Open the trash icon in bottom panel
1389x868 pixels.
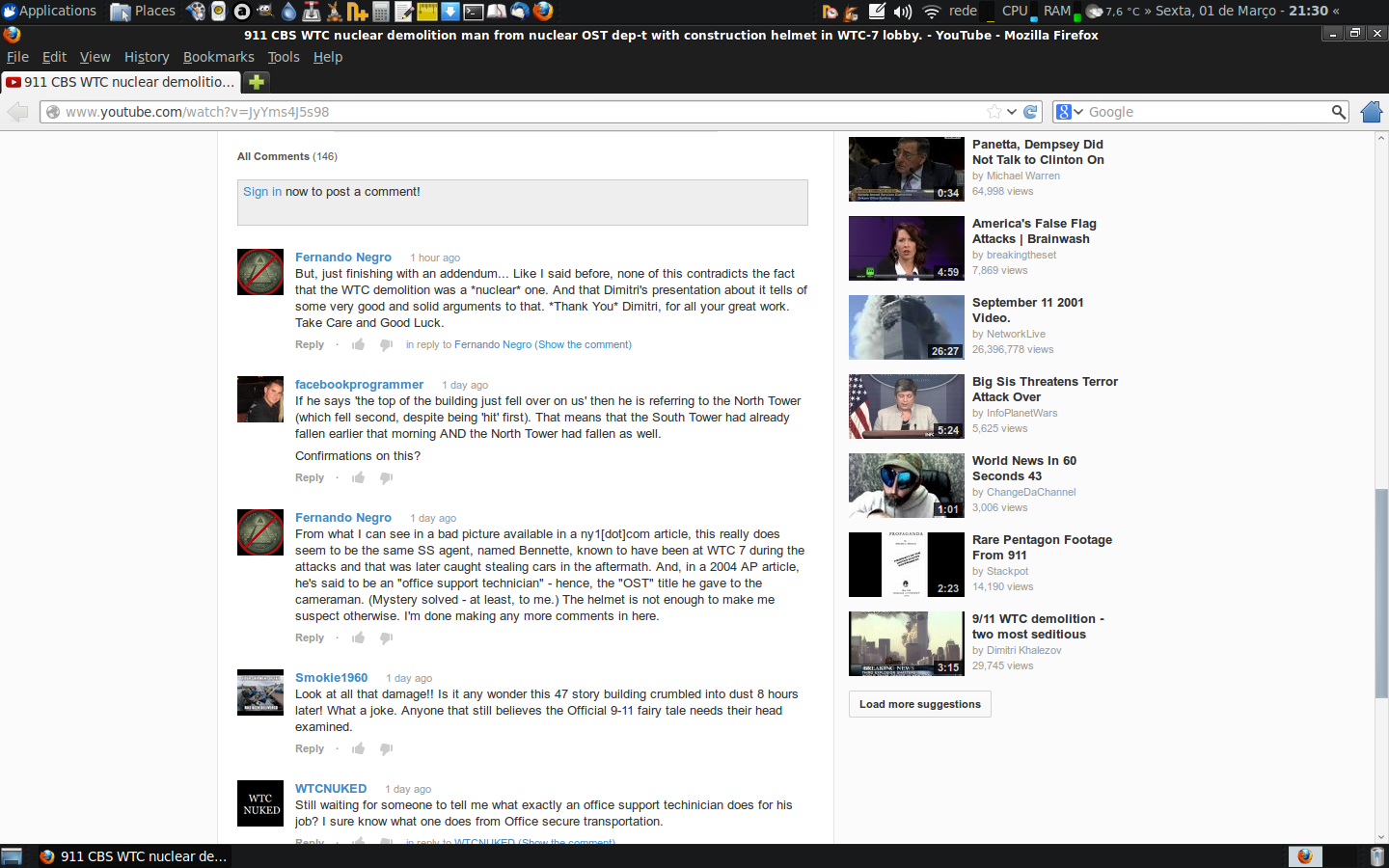coord(1376,856)
